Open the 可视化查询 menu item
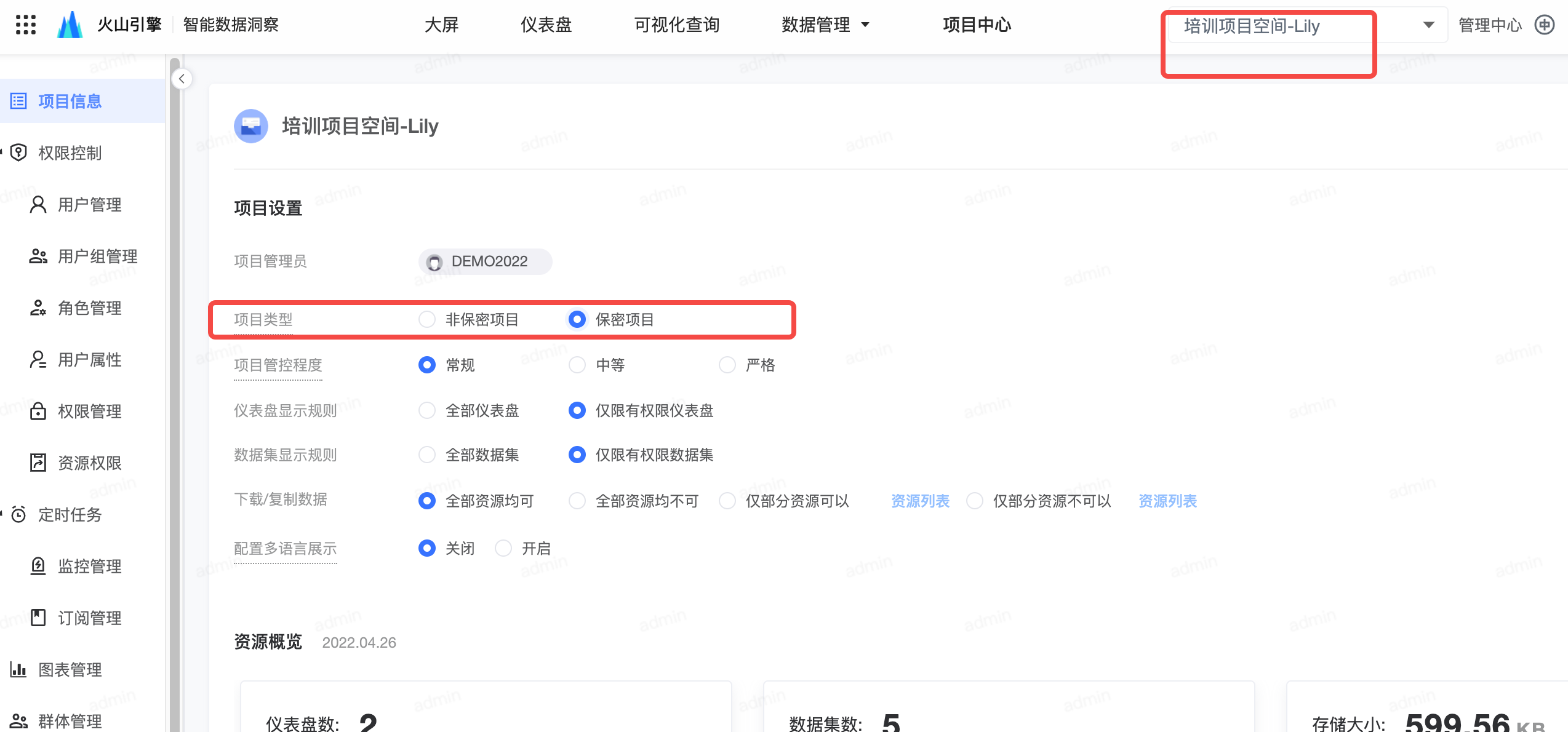 (x=676, y=25)
